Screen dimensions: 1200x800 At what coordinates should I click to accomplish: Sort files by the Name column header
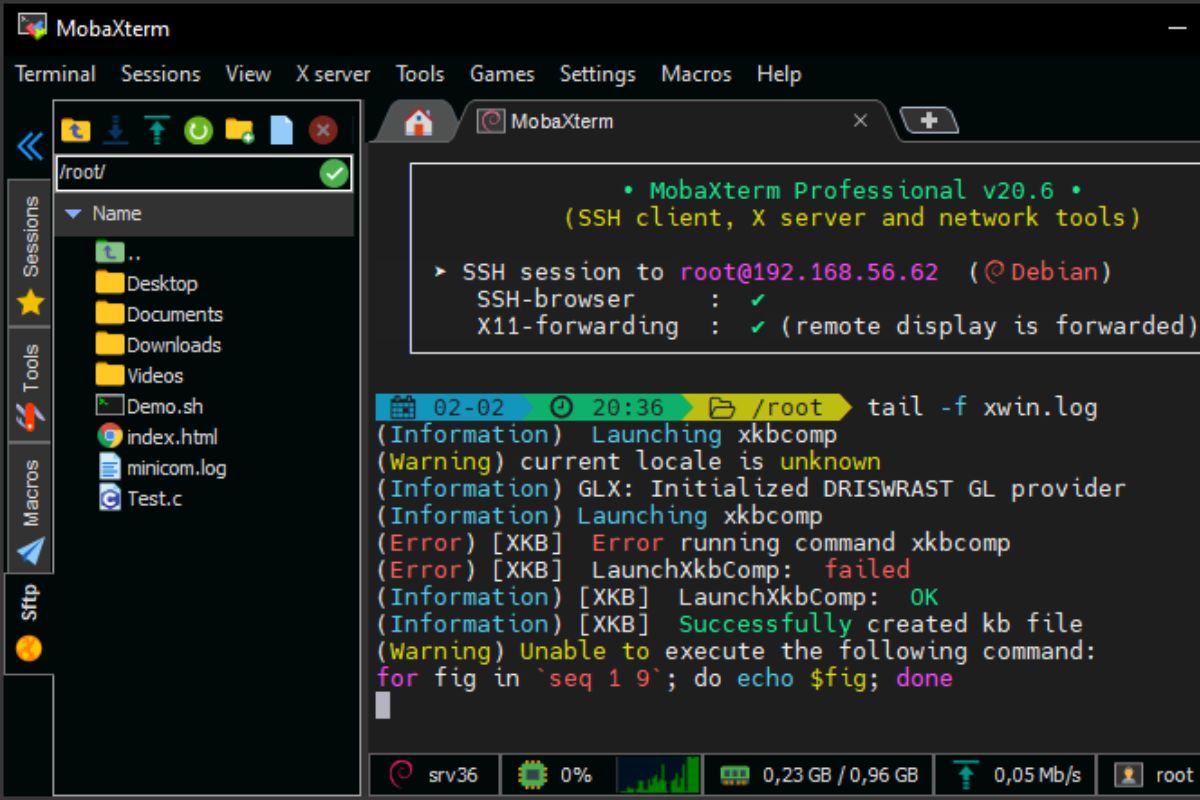(204, 213)
